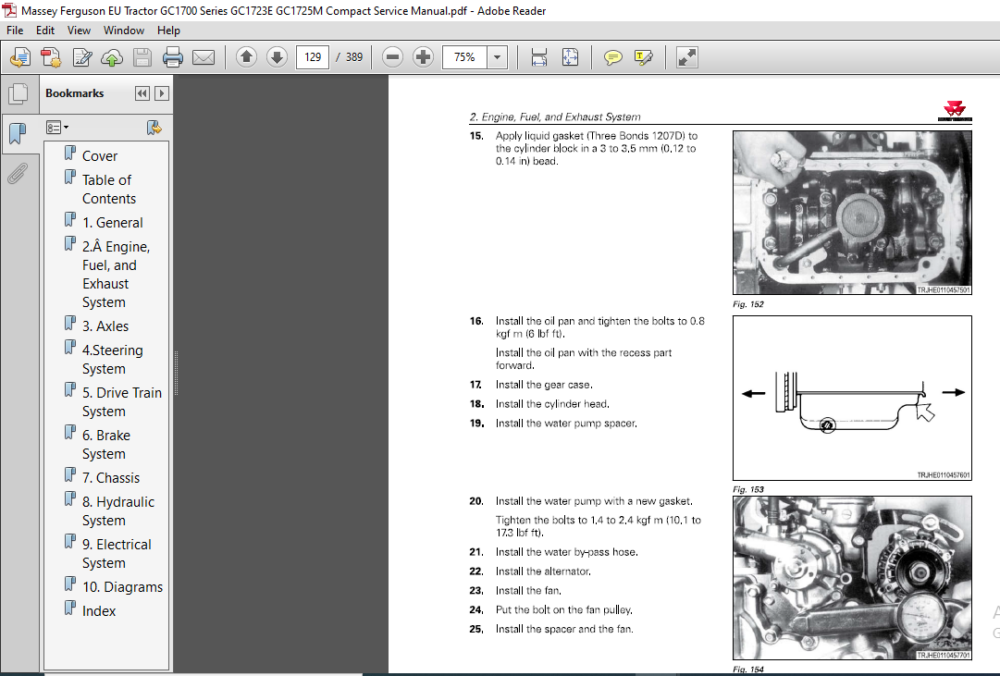Expand the Bookmarks pane with right arrow
Image resolution: width=1000 pixels, height=676 pixels.
click(x=162, y=93)
